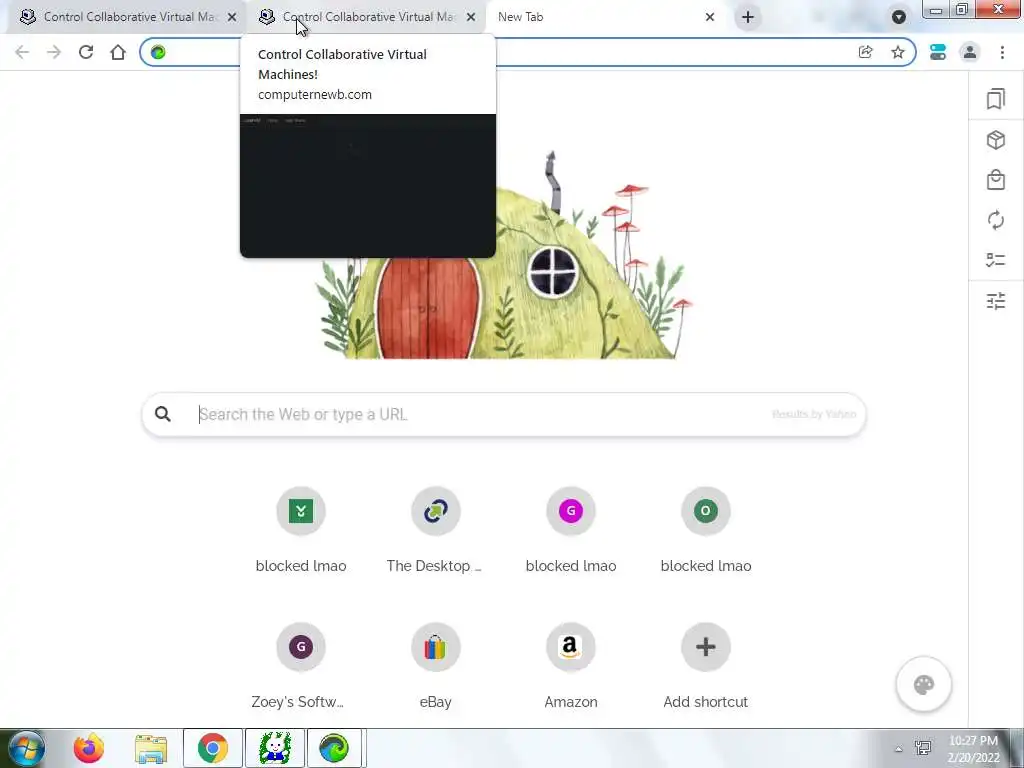Launch Firefox from the taskbar
Image resolution: width=1024 pixels, height=768 pixels.
coord(88,748)
